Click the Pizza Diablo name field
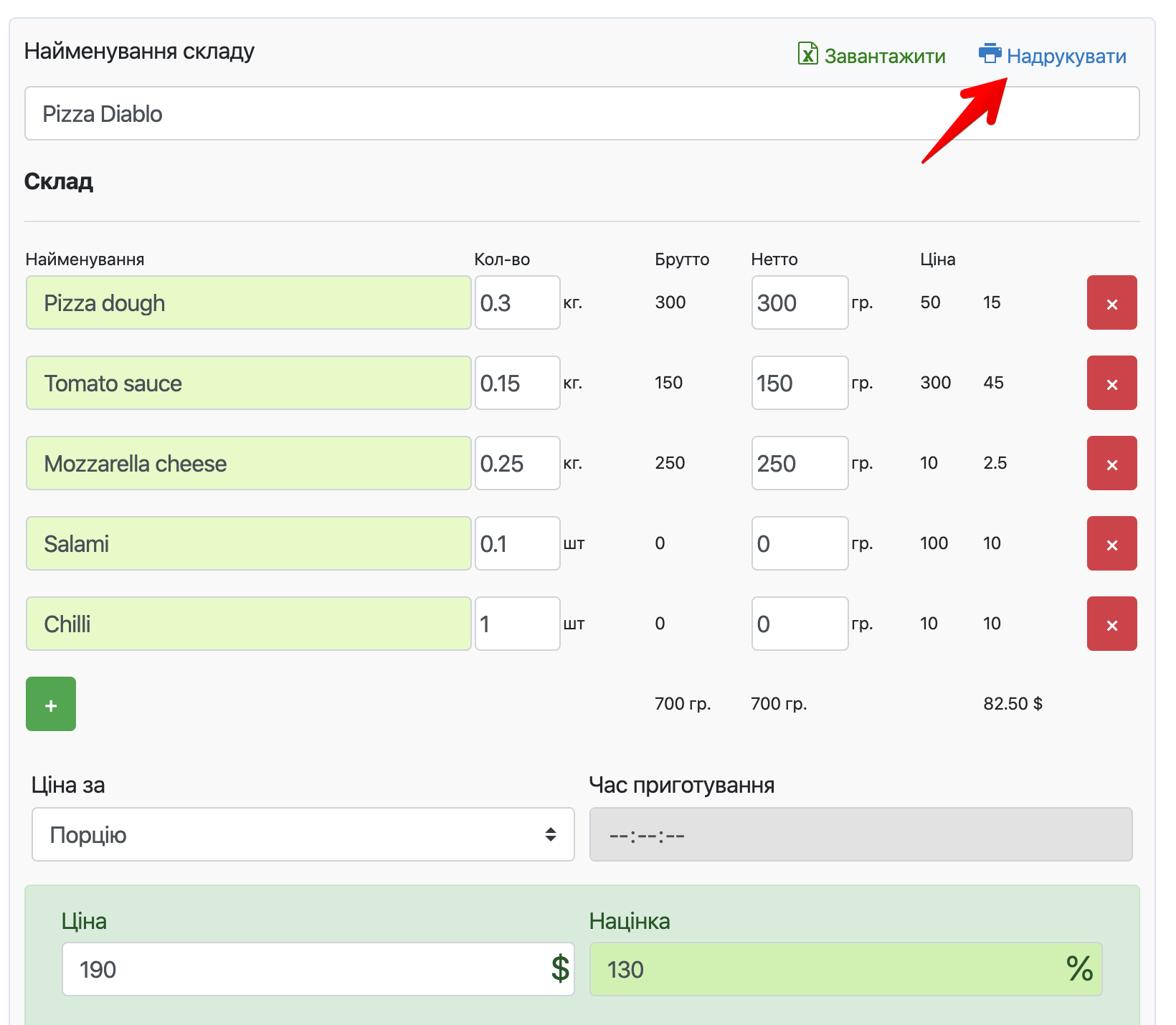 pyautogui.click(x=581, y=114)
